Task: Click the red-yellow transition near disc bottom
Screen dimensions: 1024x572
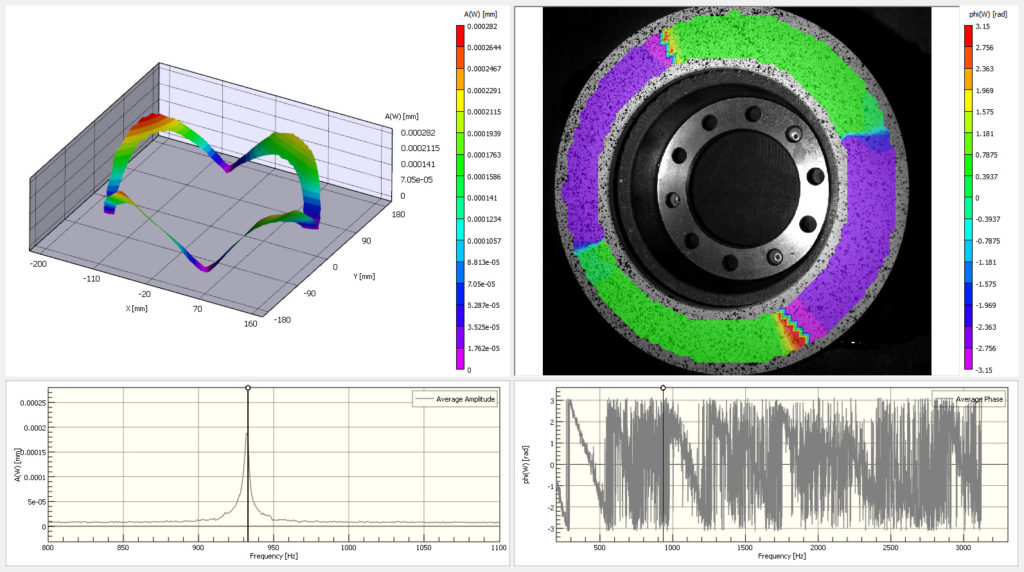Action: 790,332
